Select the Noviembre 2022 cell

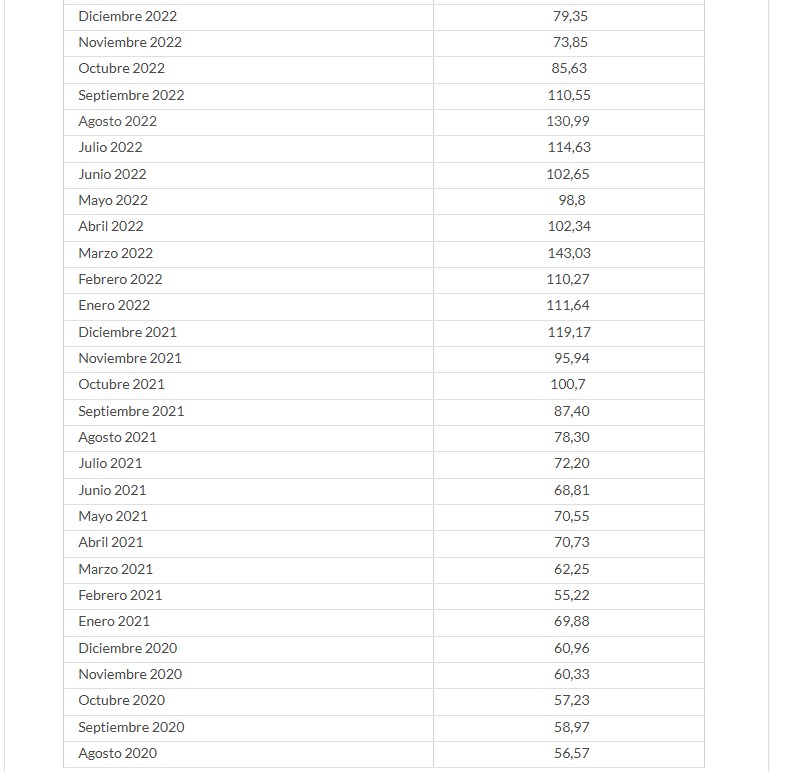click(248, 43)
